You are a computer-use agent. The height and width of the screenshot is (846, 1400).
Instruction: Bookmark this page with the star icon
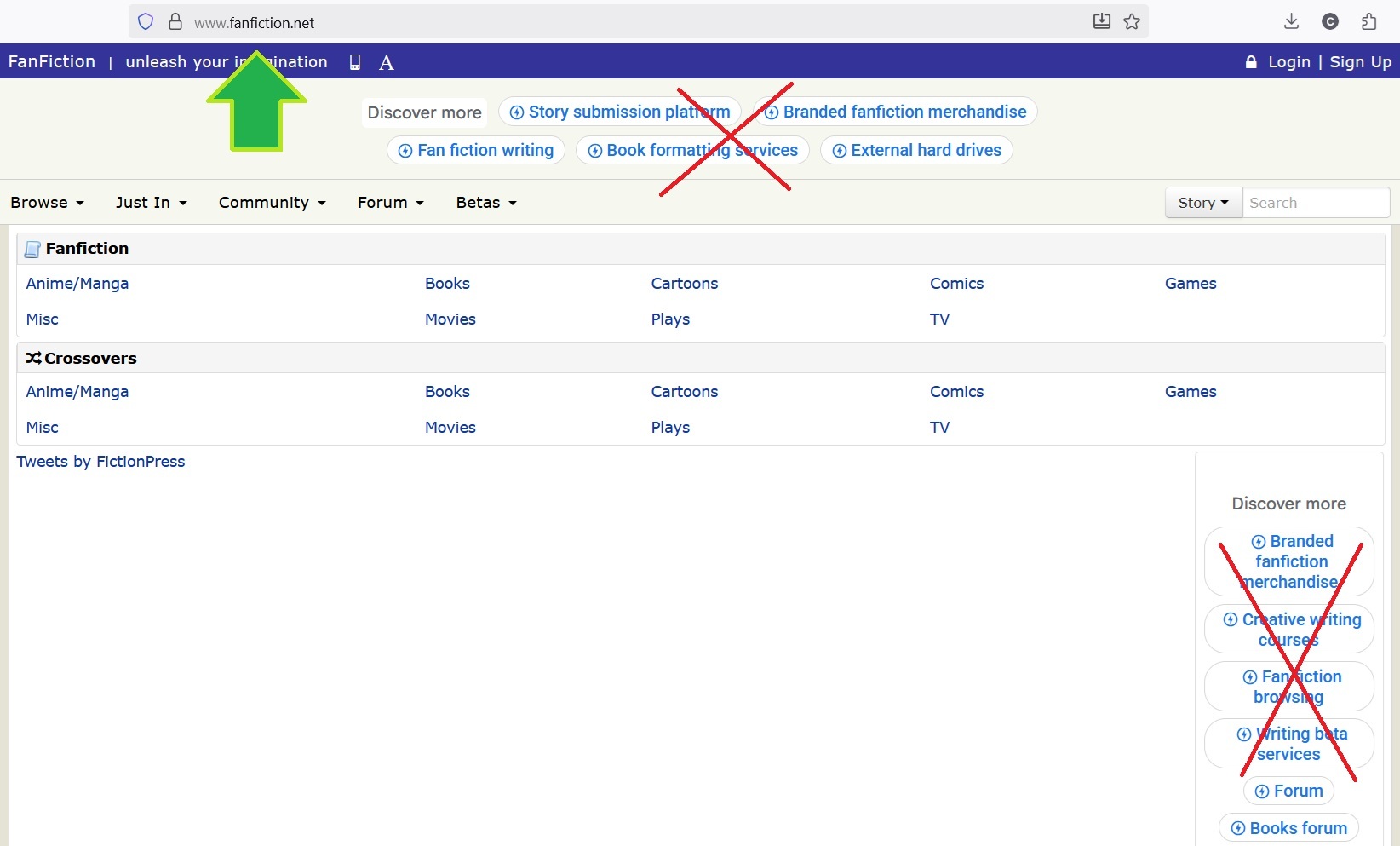click(x=1132, y=22)
